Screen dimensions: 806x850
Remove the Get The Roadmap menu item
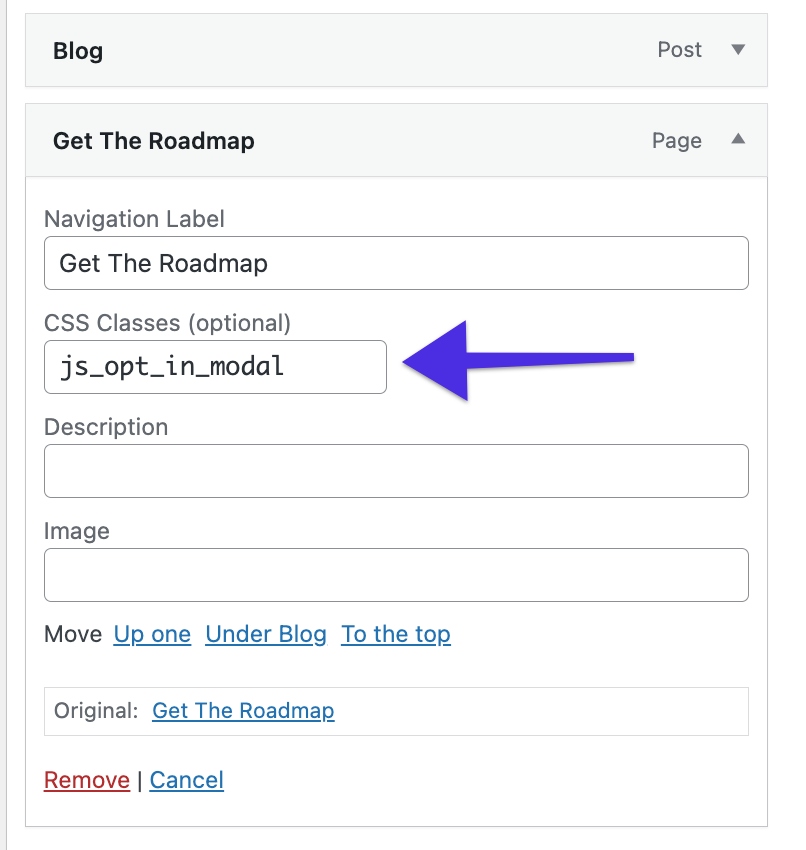(x=86, y=780)
